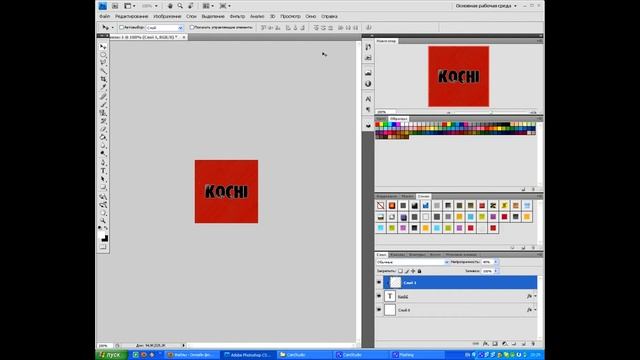This screenshot has height=360, width=640.
Task: Toggle Quick Mask mode at toolbox bottom
Action: click(103, 247)
